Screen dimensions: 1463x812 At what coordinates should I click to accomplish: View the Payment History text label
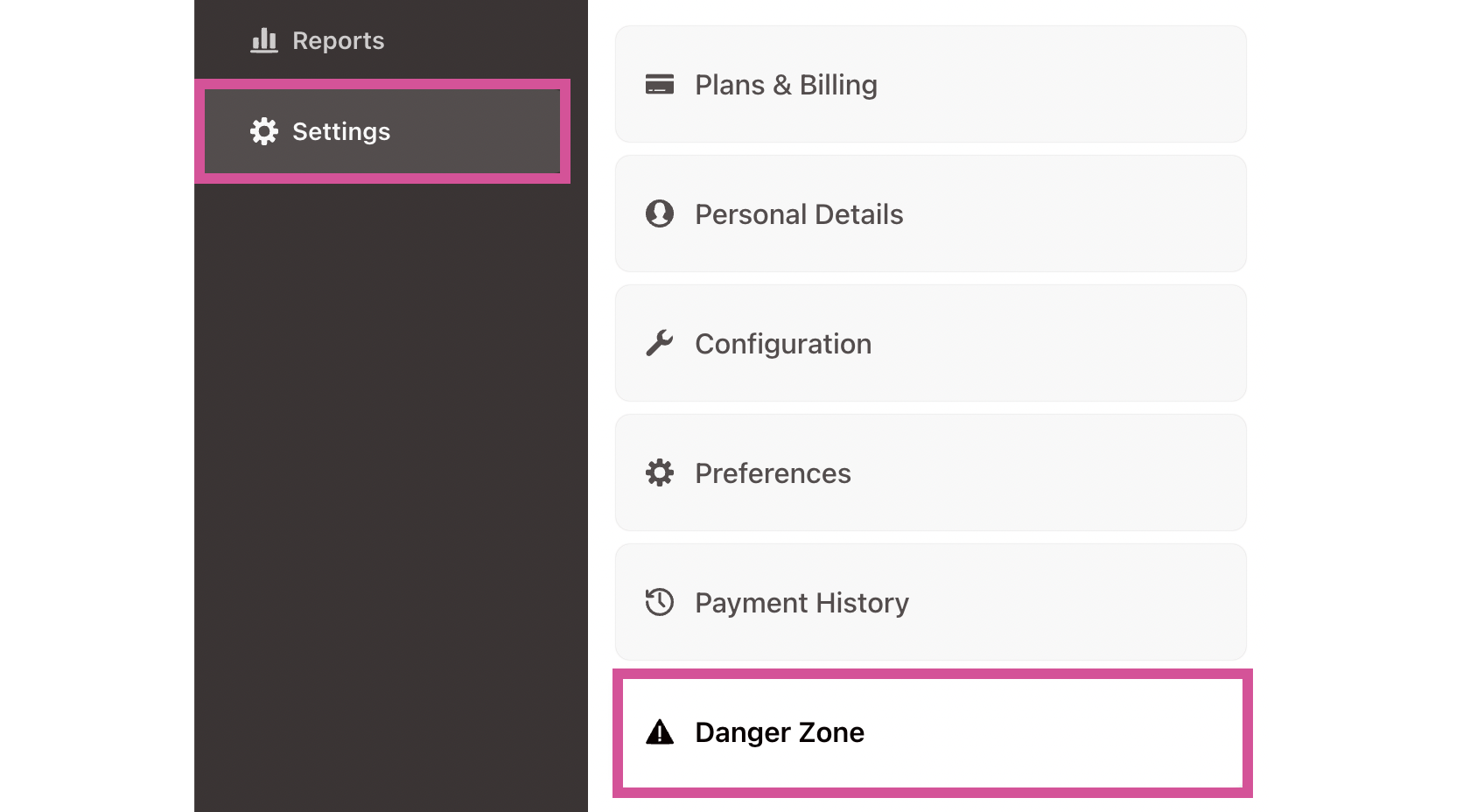point(801,603)
